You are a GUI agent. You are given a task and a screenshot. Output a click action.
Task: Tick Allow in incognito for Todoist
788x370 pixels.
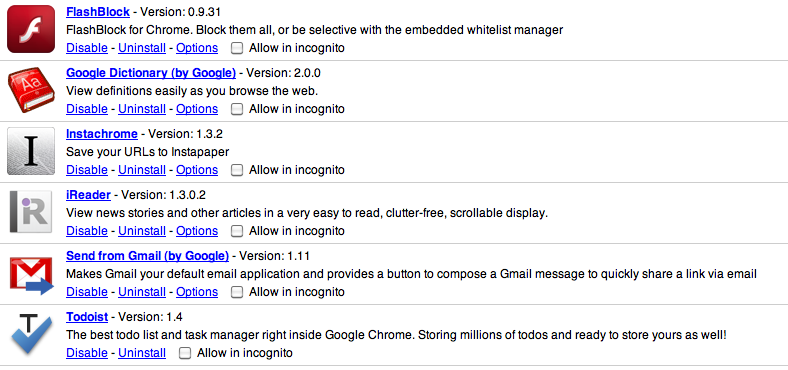coord(185,353)
